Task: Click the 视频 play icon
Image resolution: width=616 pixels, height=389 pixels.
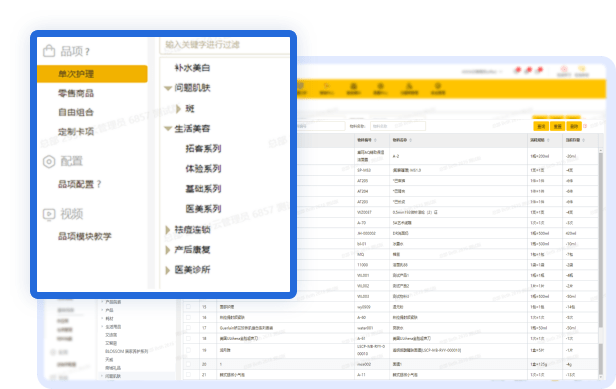Action: (x=49, y=214)
